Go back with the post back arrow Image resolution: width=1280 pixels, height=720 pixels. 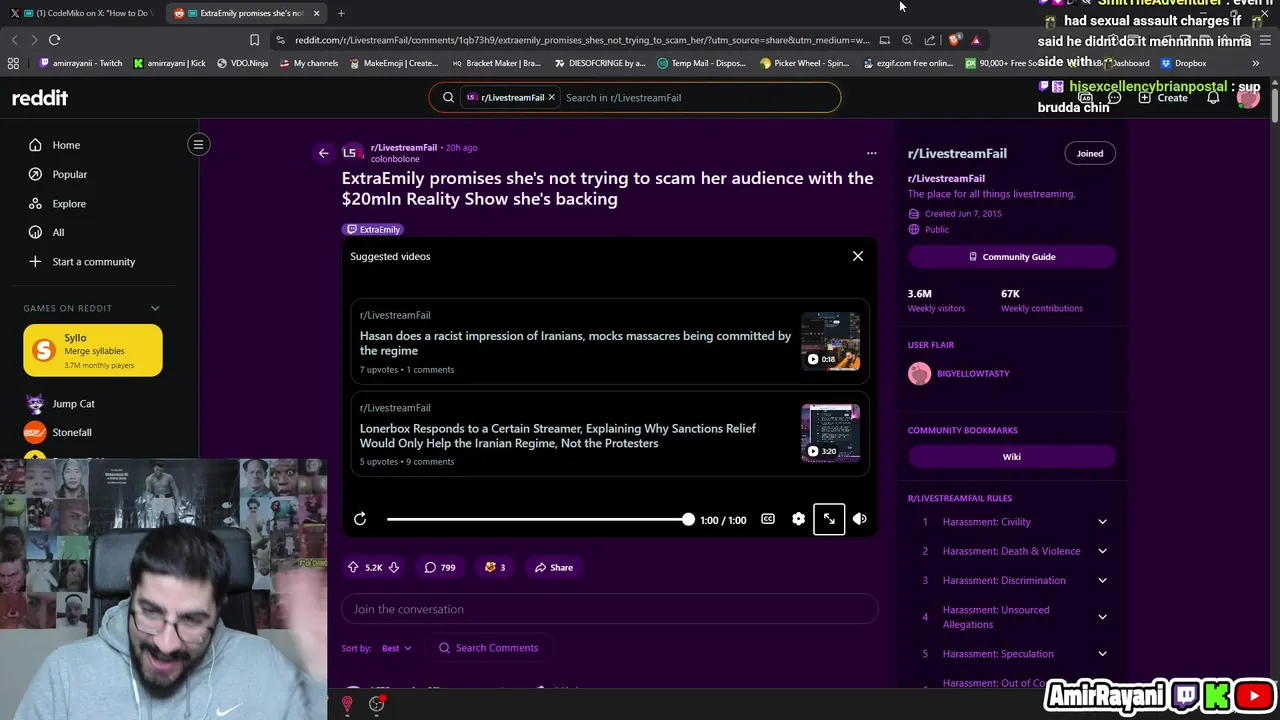click(323, 153)
